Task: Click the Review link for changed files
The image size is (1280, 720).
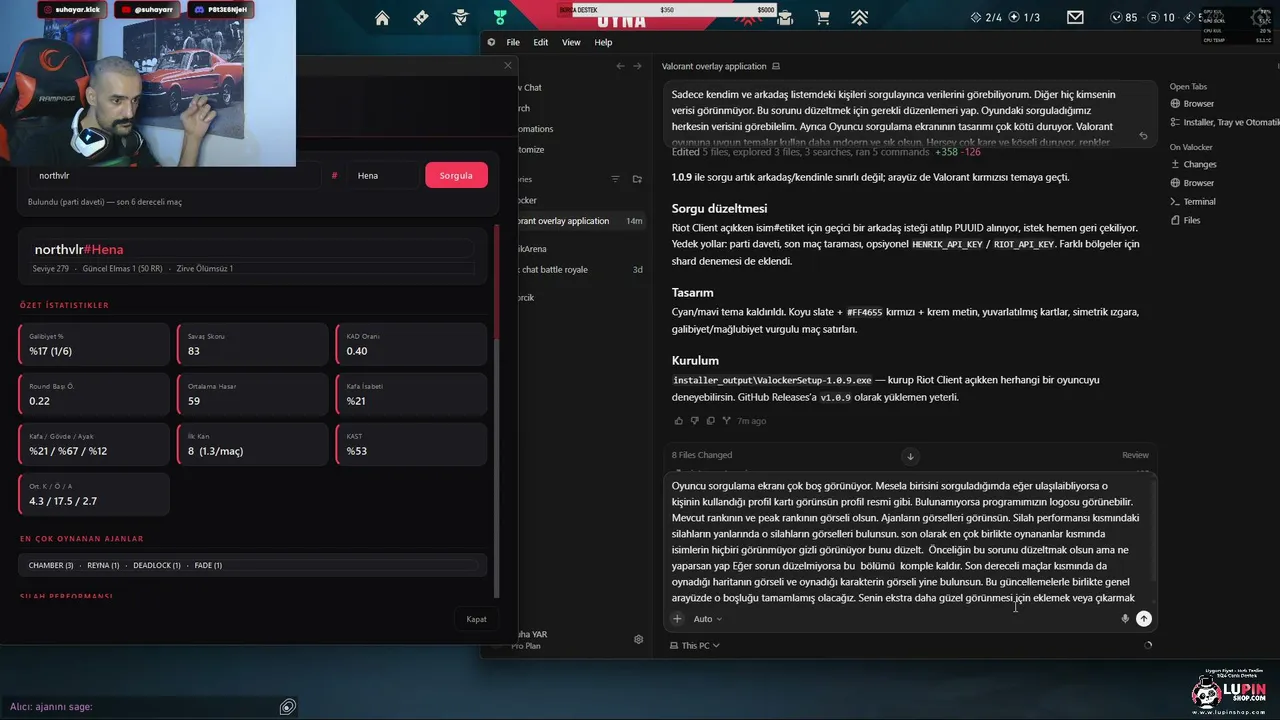Action: pyautogui.click(x=1135, y=455)
